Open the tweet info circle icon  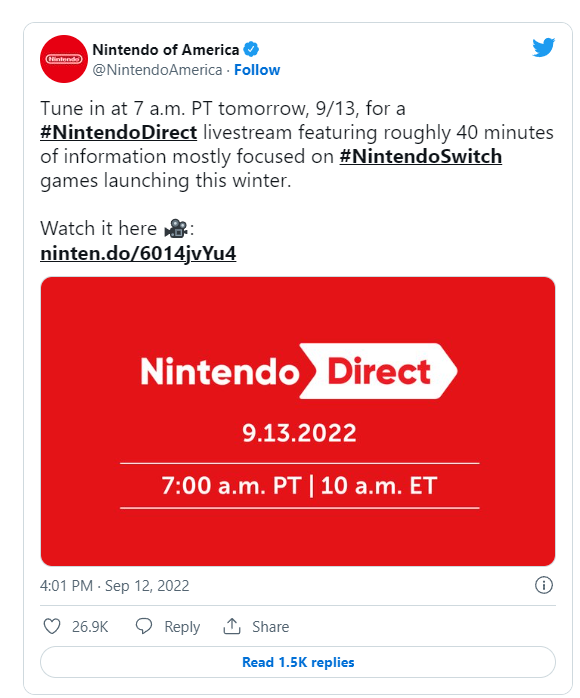pyautogui.click(x=543, y=585)
